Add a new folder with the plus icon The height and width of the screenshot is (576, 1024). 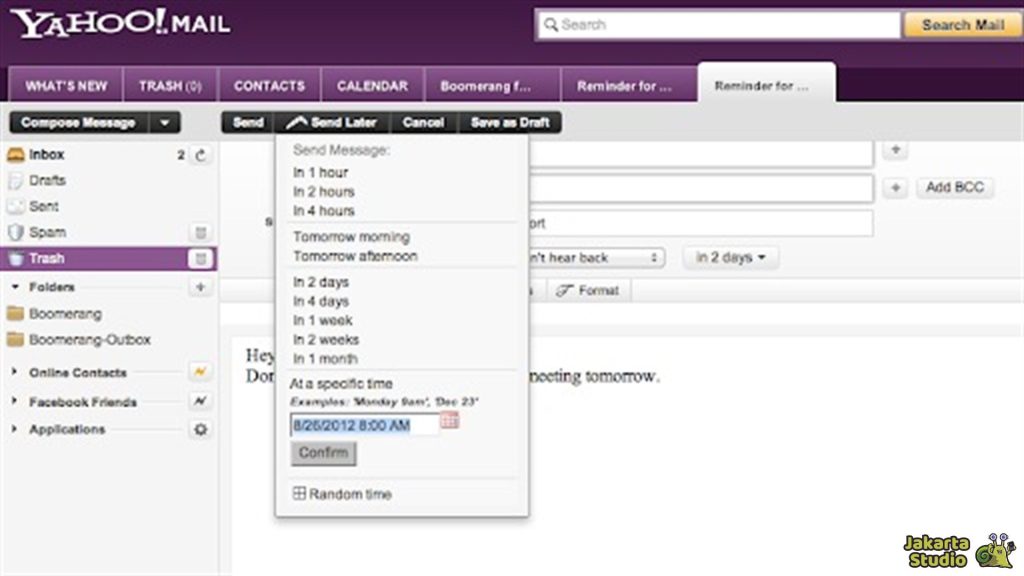pyautogui.click(x=201, y=287)
